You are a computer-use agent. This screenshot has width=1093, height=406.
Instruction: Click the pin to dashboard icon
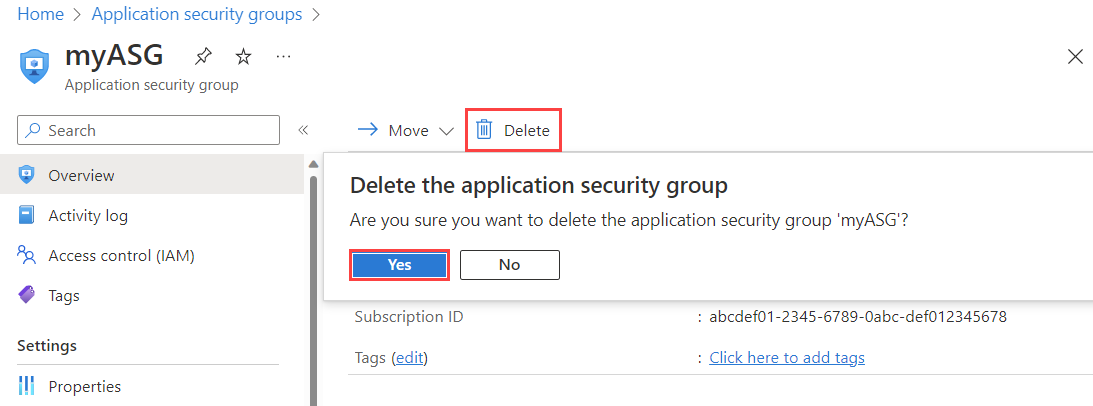[204, 56]
